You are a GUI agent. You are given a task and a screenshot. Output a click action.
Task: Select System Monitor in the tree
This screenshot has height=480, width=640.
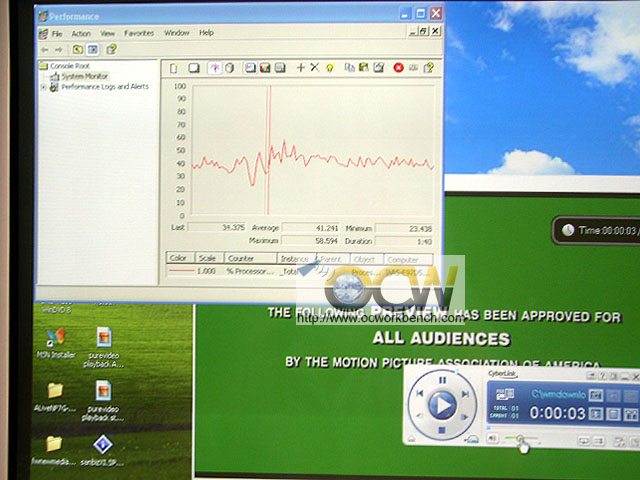tap(84, 76)
